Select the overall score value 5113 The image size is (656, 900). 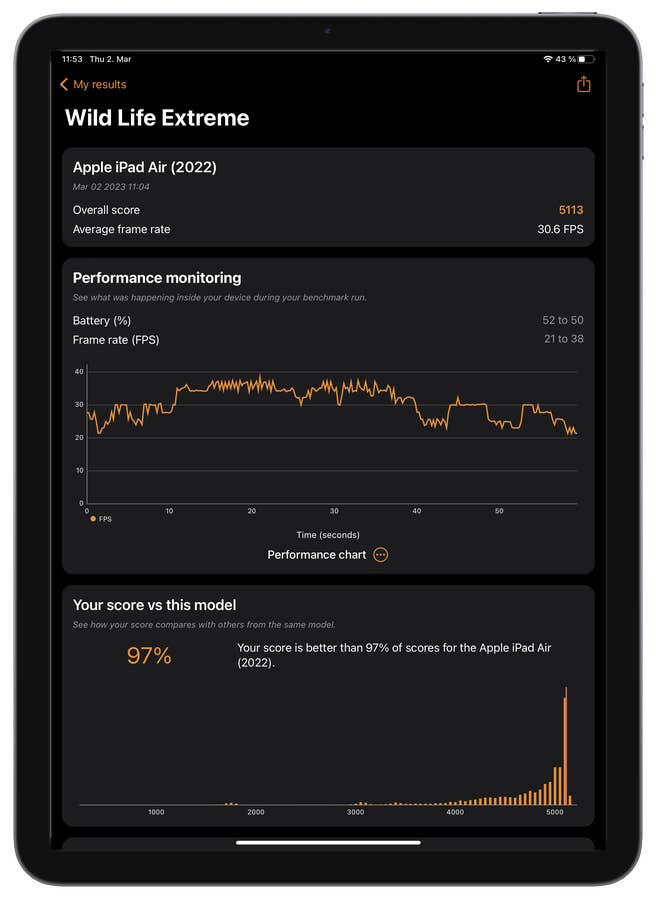click(570, 210)
